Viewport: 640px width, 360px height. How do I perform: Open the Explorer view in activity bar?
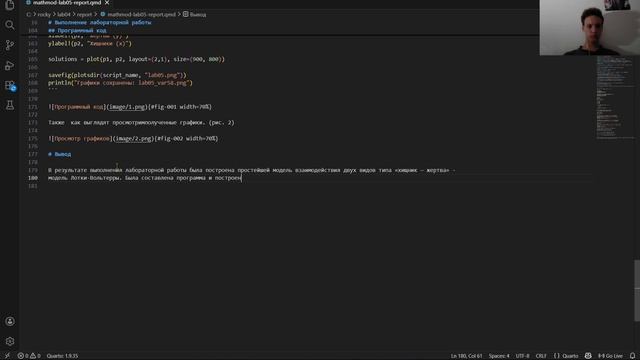pyautogui.click(x=10, y=5)
